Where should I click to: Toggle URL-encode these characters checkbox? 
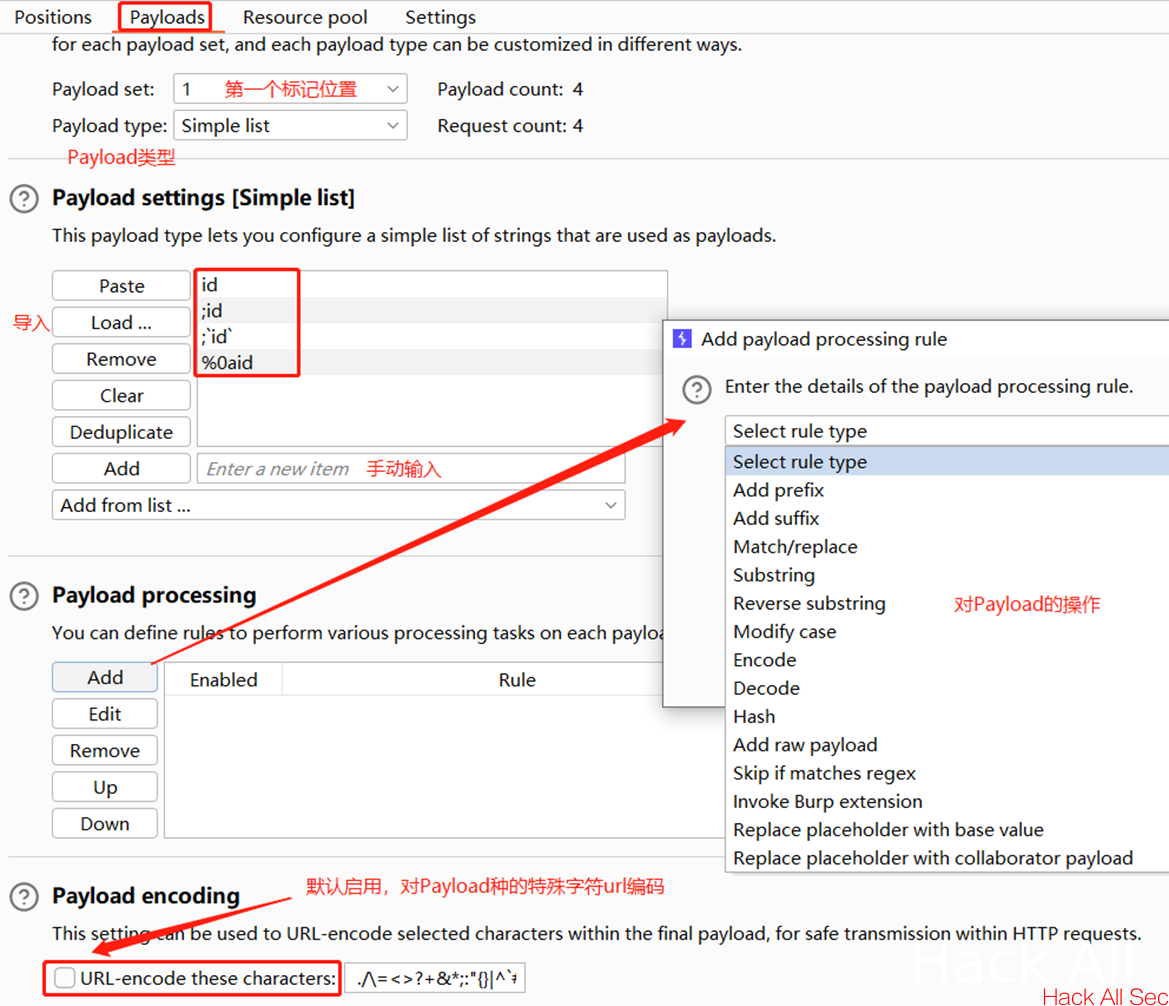coord(65,978)
